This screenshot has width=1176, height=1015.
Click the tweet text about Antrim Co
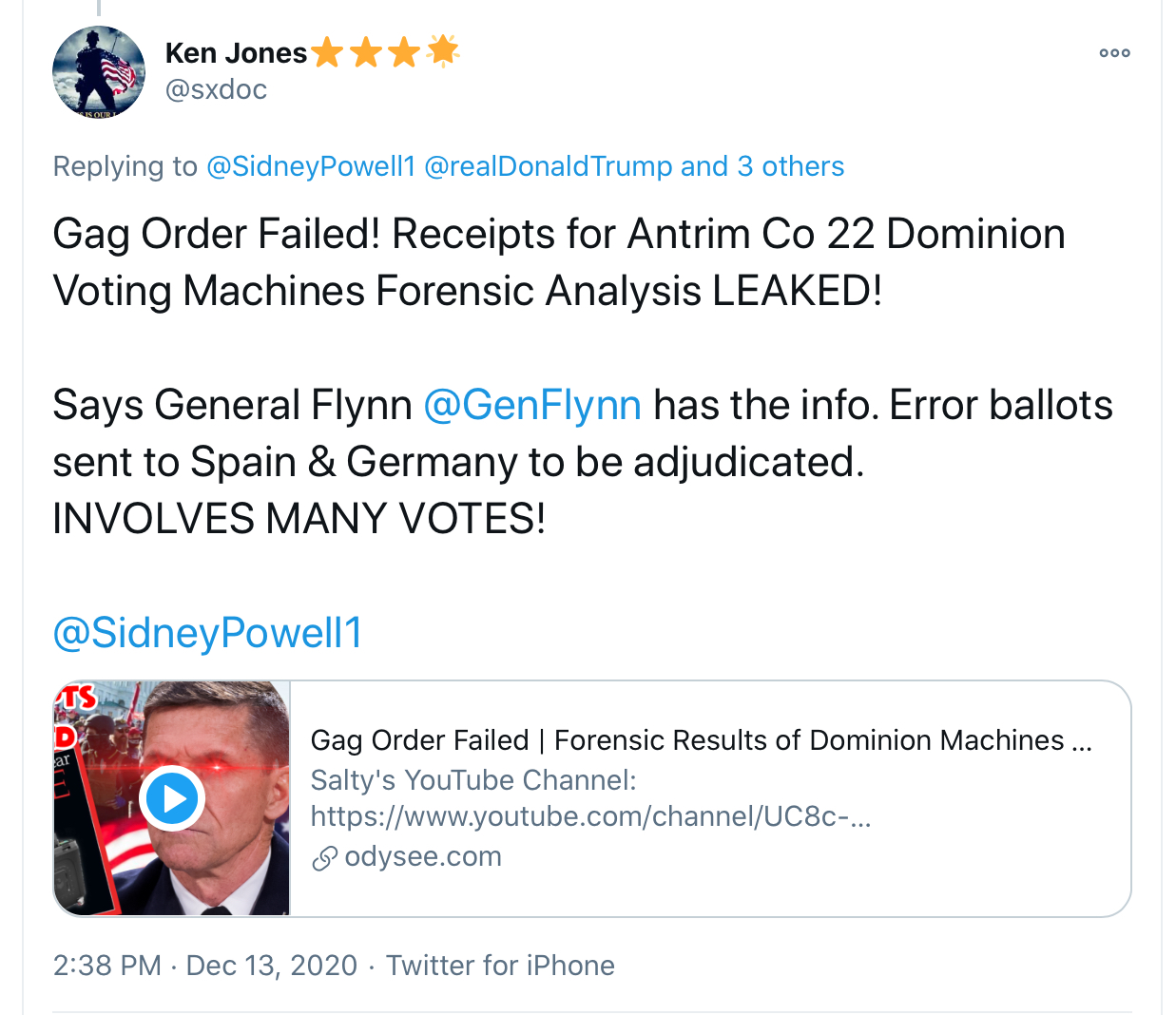[x=559, y=262]
